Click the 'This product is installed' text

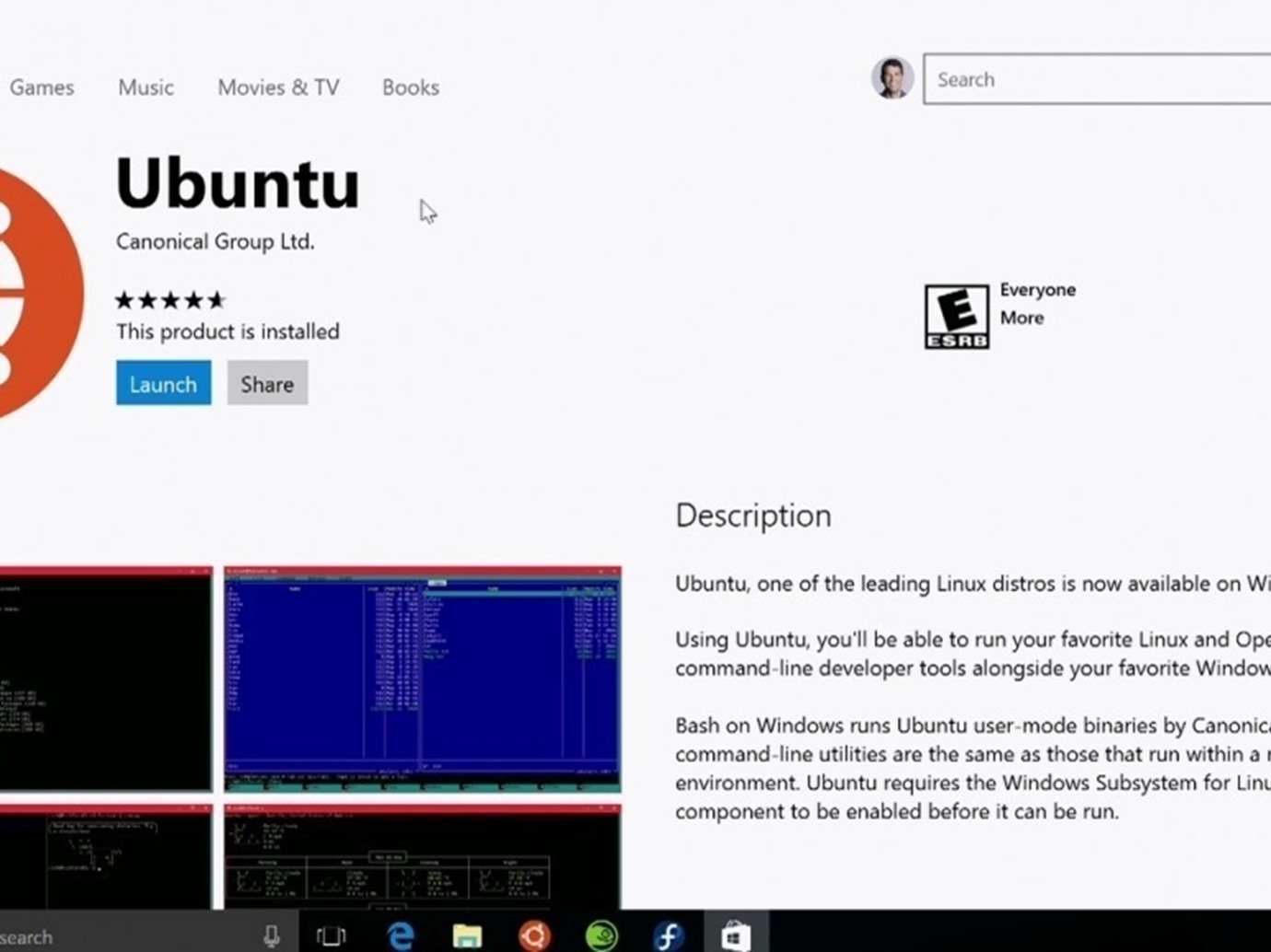click(x=227, y=331)
